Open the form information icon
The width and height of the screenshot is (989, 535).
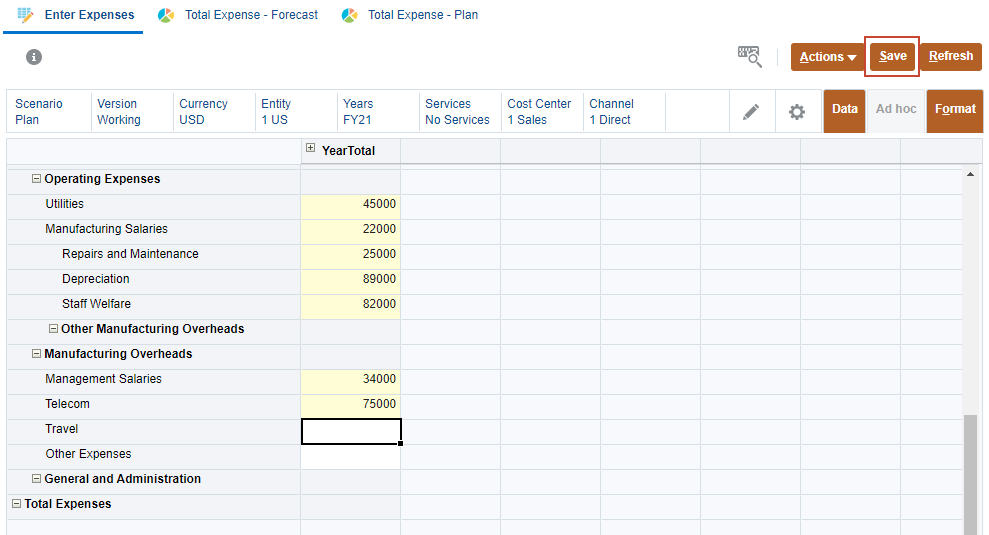point(34,57)
